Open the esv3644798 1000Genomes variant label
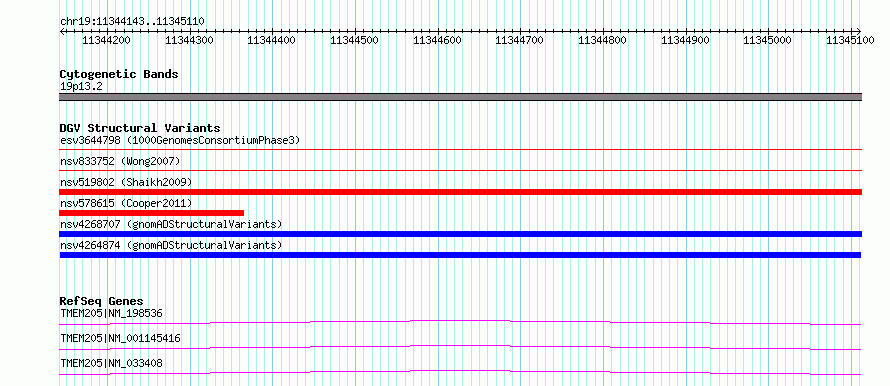 click(x=180, y=140)
